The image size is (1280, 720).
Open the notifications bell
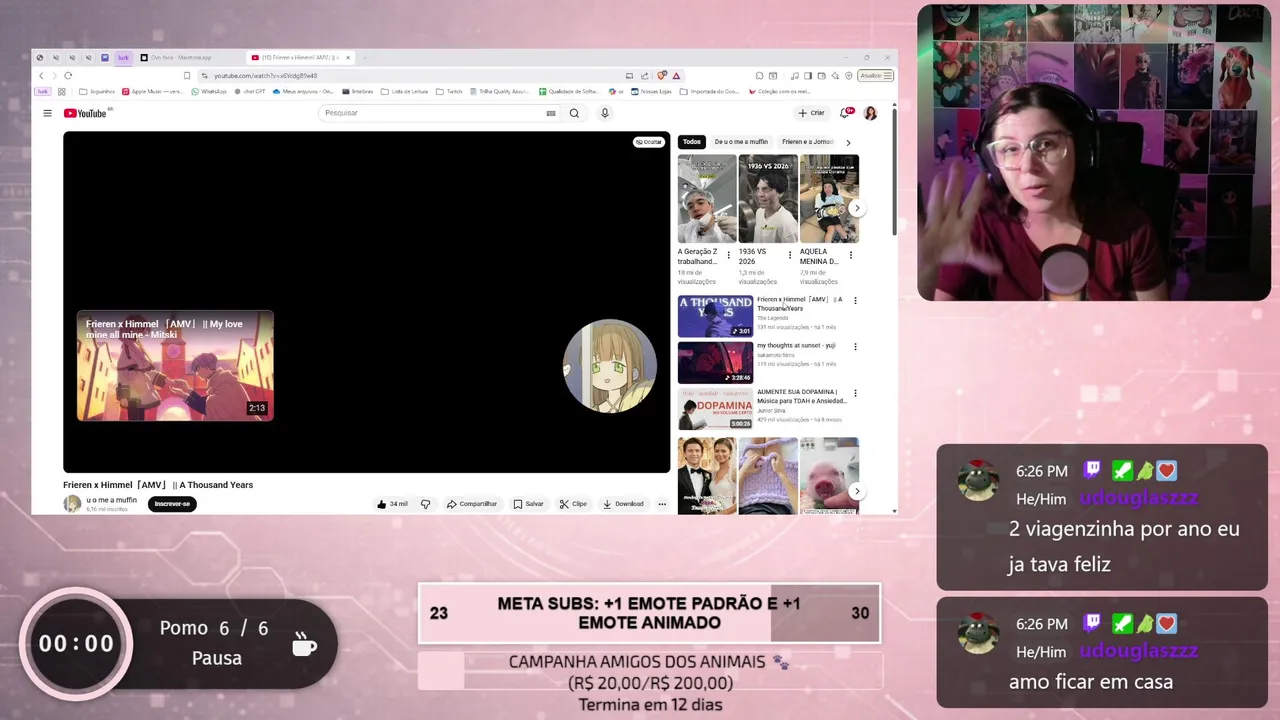(846, 113)
